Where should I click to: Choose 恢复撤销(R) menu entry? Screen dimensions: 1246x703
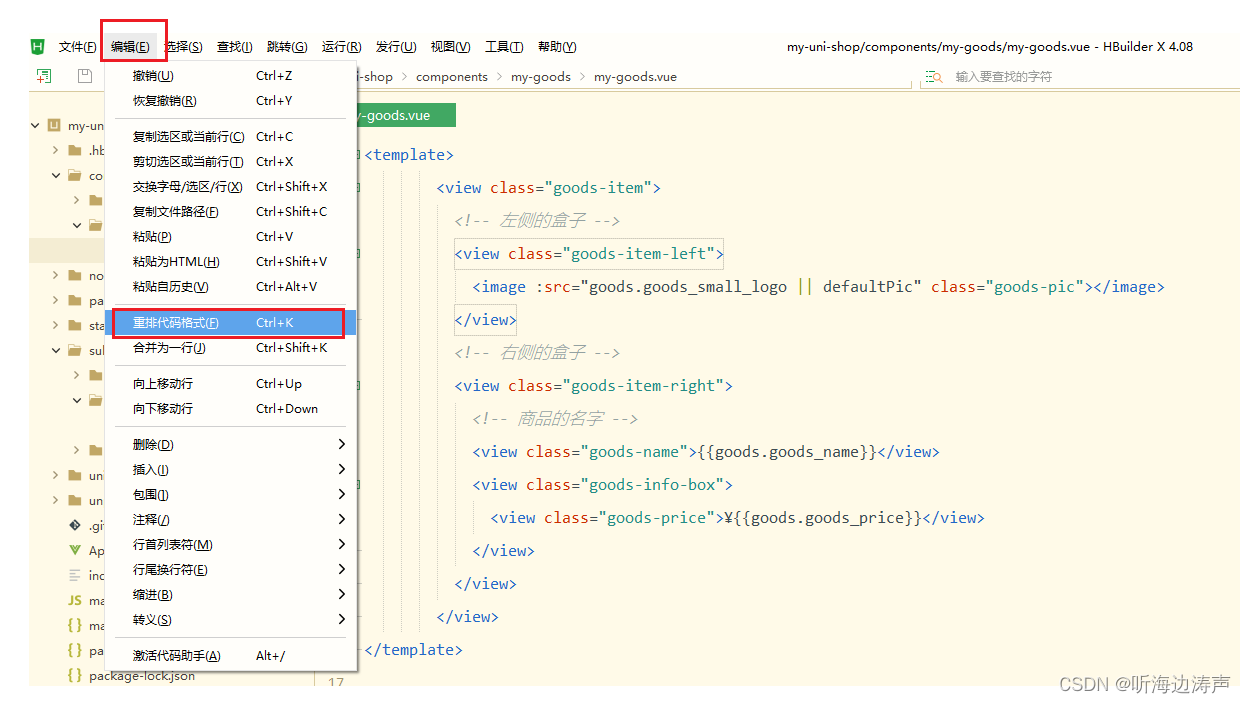(230, 101)
